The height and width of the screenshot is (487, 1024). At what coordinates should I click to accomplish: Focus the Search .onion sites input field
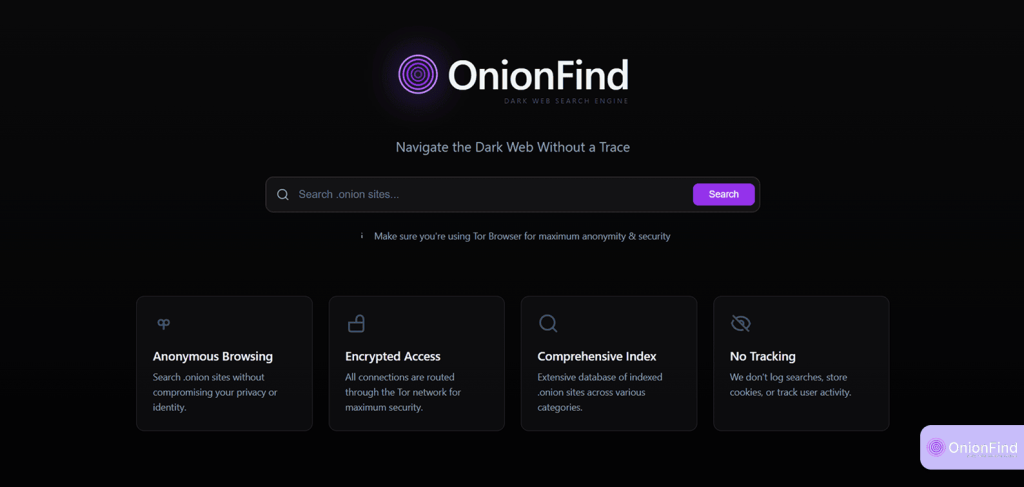(490, 194)
